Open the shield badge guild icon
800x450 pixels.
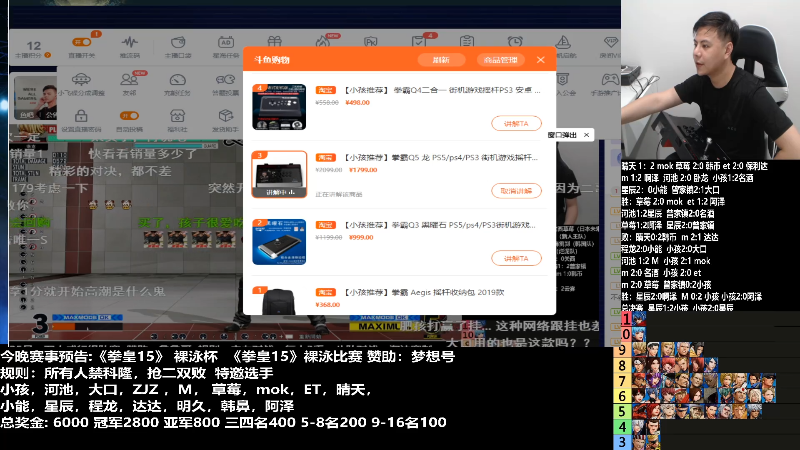point(563,80)
